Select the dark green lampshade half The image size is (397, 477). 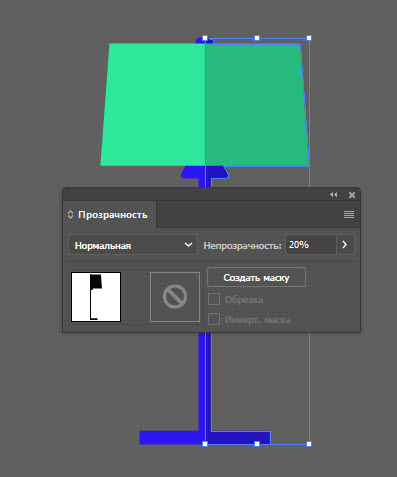click(257, 105)
